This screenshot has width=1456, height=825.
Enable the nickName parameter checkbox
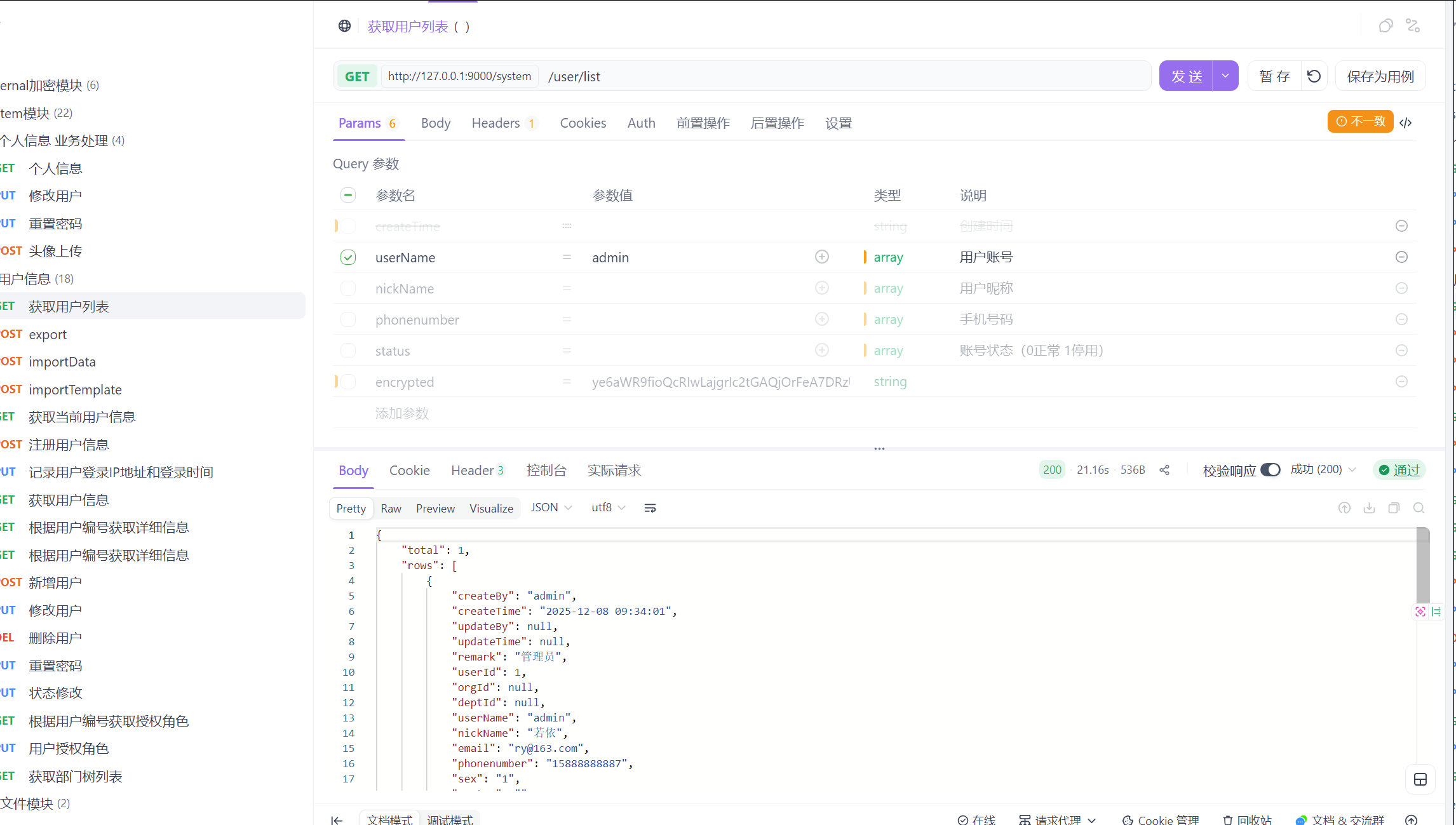(348, 288)
